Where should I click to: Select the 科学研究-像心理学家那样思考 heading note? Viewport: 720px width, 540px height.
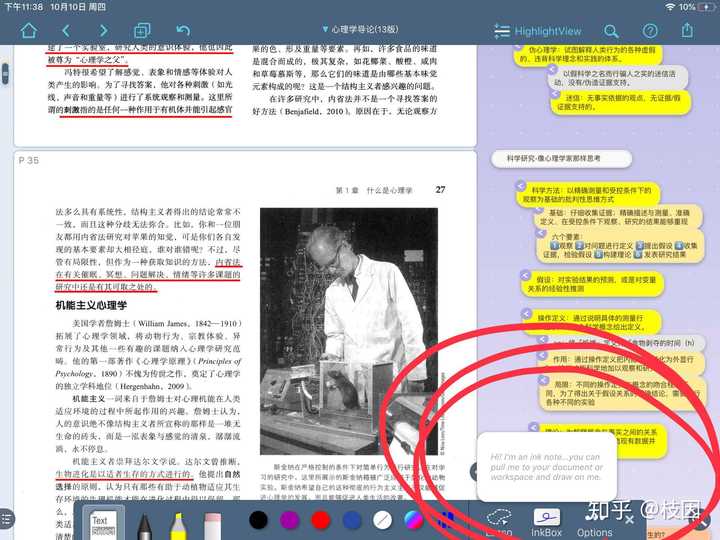point(561,158)
